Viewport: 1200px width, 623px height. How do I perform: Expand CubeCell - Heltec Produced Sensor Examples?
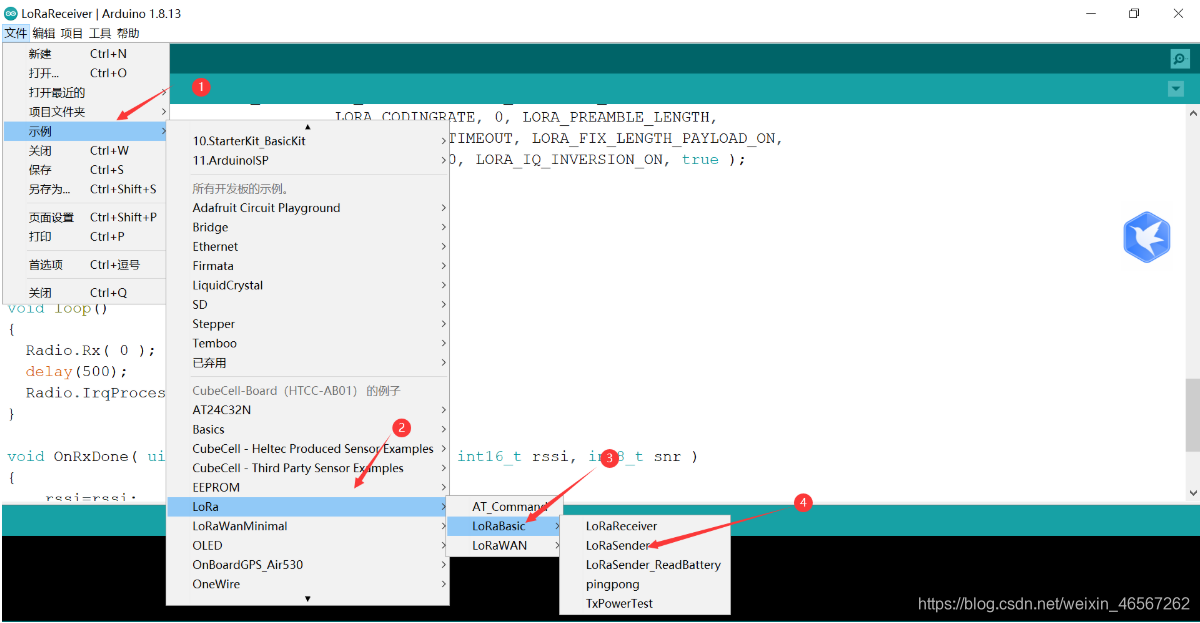308,449
